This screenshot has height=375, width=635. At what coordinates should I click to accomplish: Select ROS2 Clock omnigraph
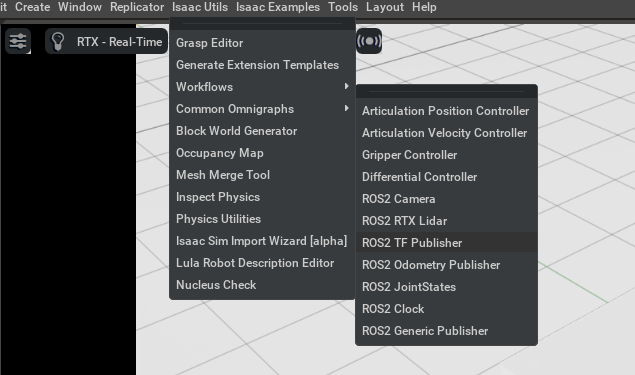point(446,309)
